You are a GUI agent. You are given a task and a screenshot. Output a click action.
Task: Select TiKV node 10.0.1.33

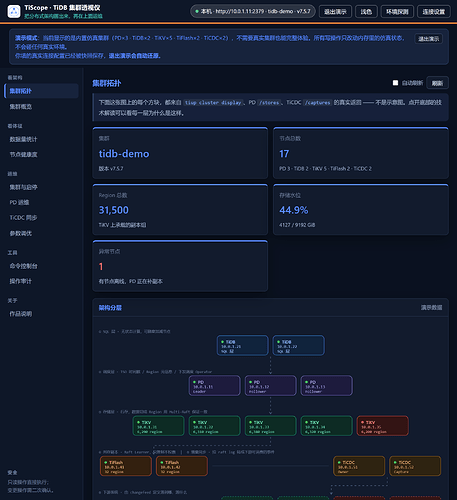pyautogui.click(x=271, y=426)
